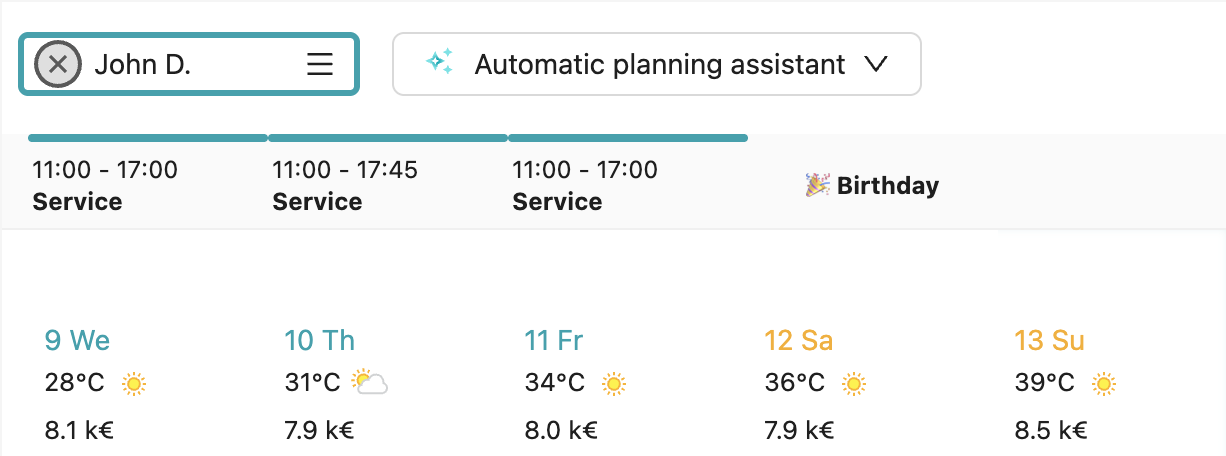Click the sunny weather icon for Wednesday
Viewport: 1226px width, 456px height.
(134, 383)
